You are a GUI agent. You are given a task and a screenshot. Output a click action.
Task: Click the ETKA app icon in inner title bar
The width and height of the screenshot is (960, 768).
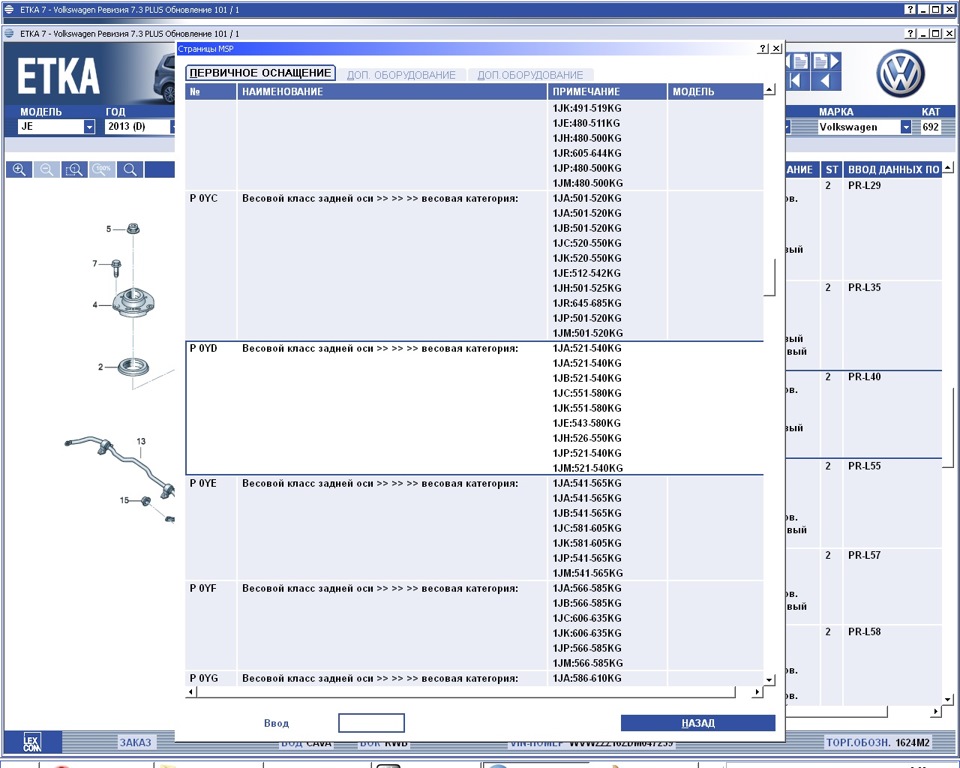click(x=9, y=33)
